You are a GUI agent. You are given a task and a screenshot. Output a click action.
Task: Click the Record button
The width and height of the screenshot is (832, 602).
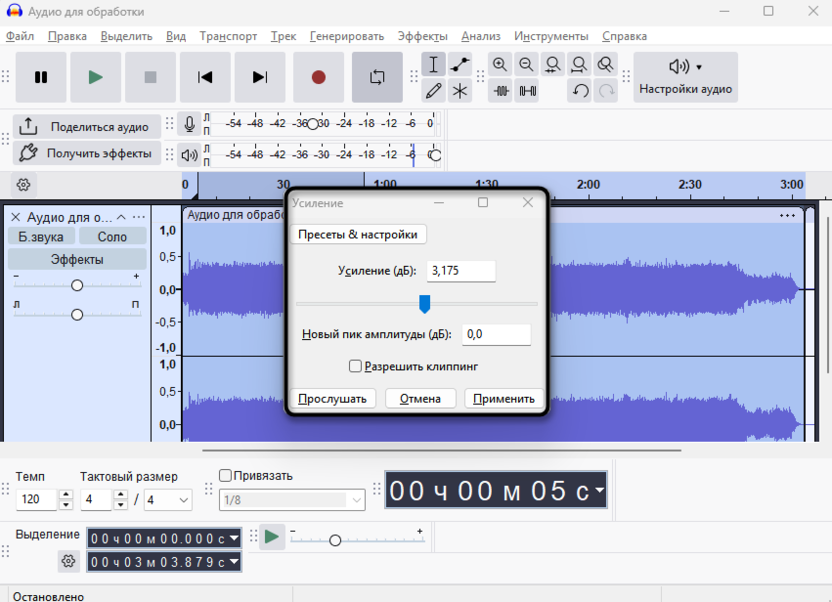(x=318, y=77)
